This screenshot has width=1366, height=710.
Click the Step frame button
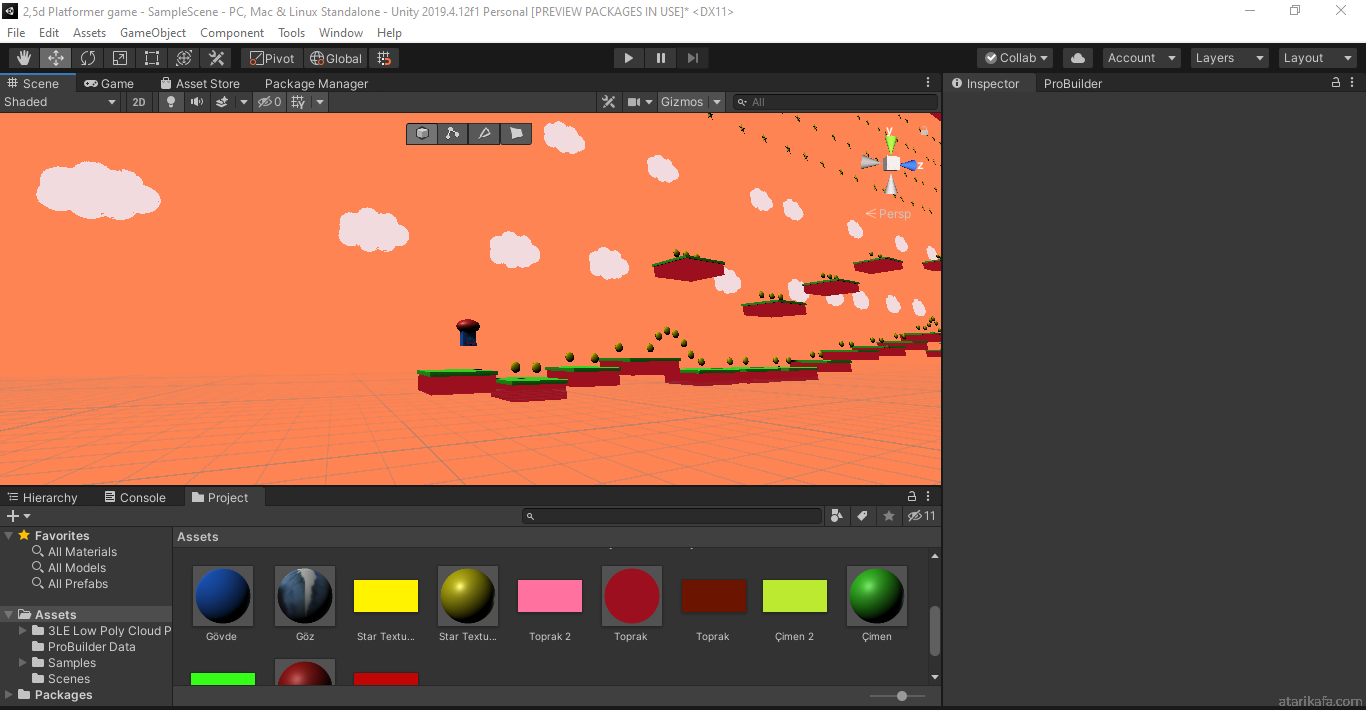[692, 58]
